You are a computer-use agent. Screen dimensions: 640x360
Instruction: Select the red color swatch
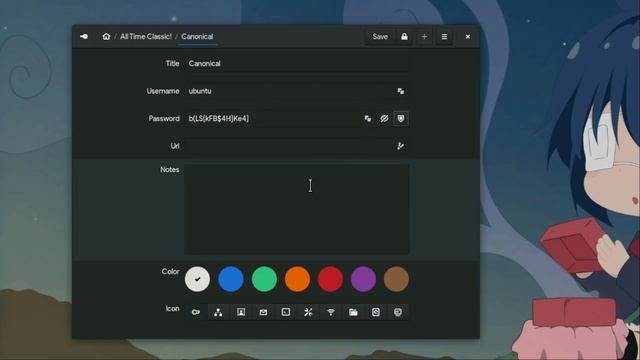[x=330, y=279]
